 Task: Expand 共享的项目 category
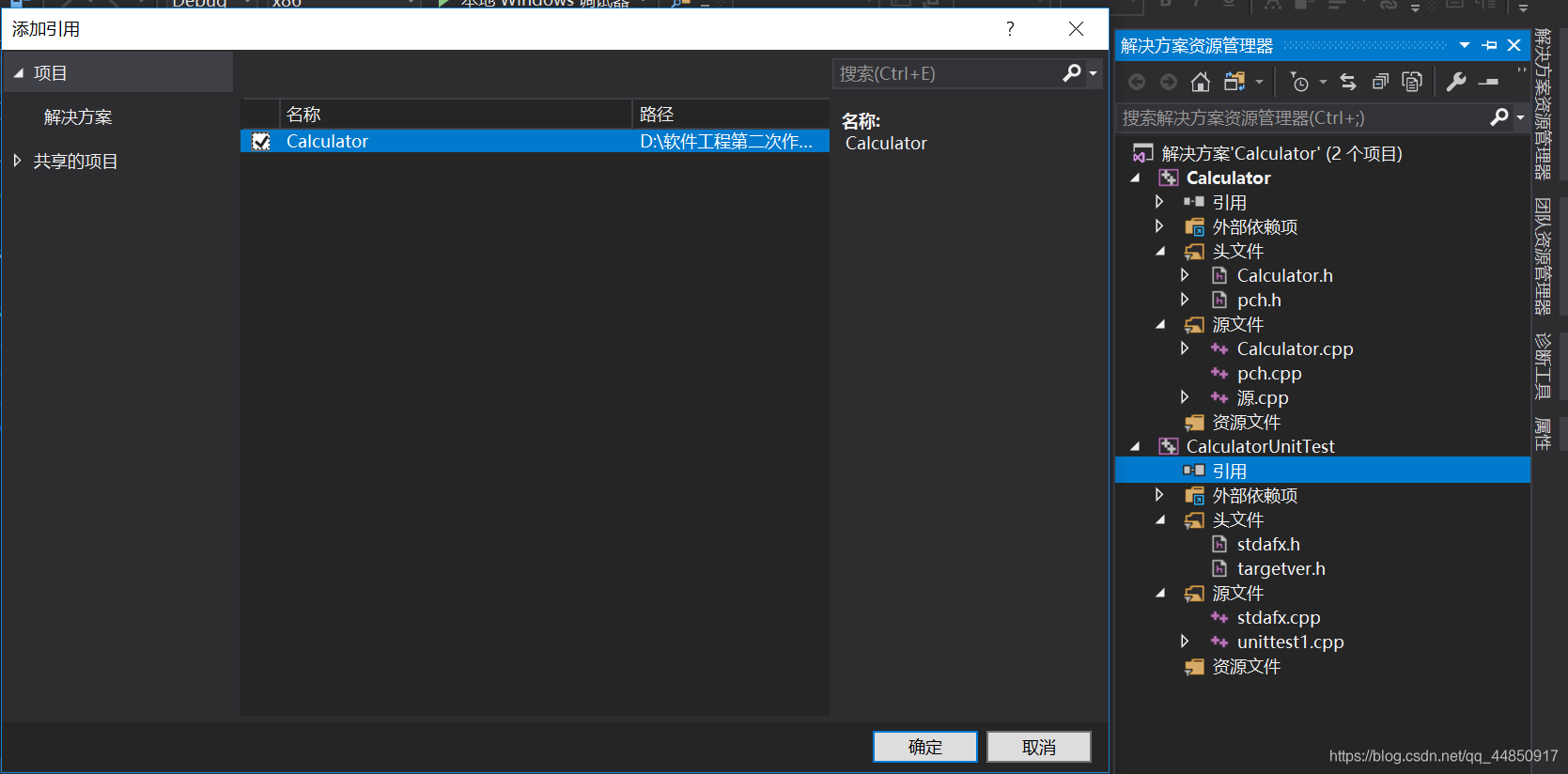click(17, 161)
